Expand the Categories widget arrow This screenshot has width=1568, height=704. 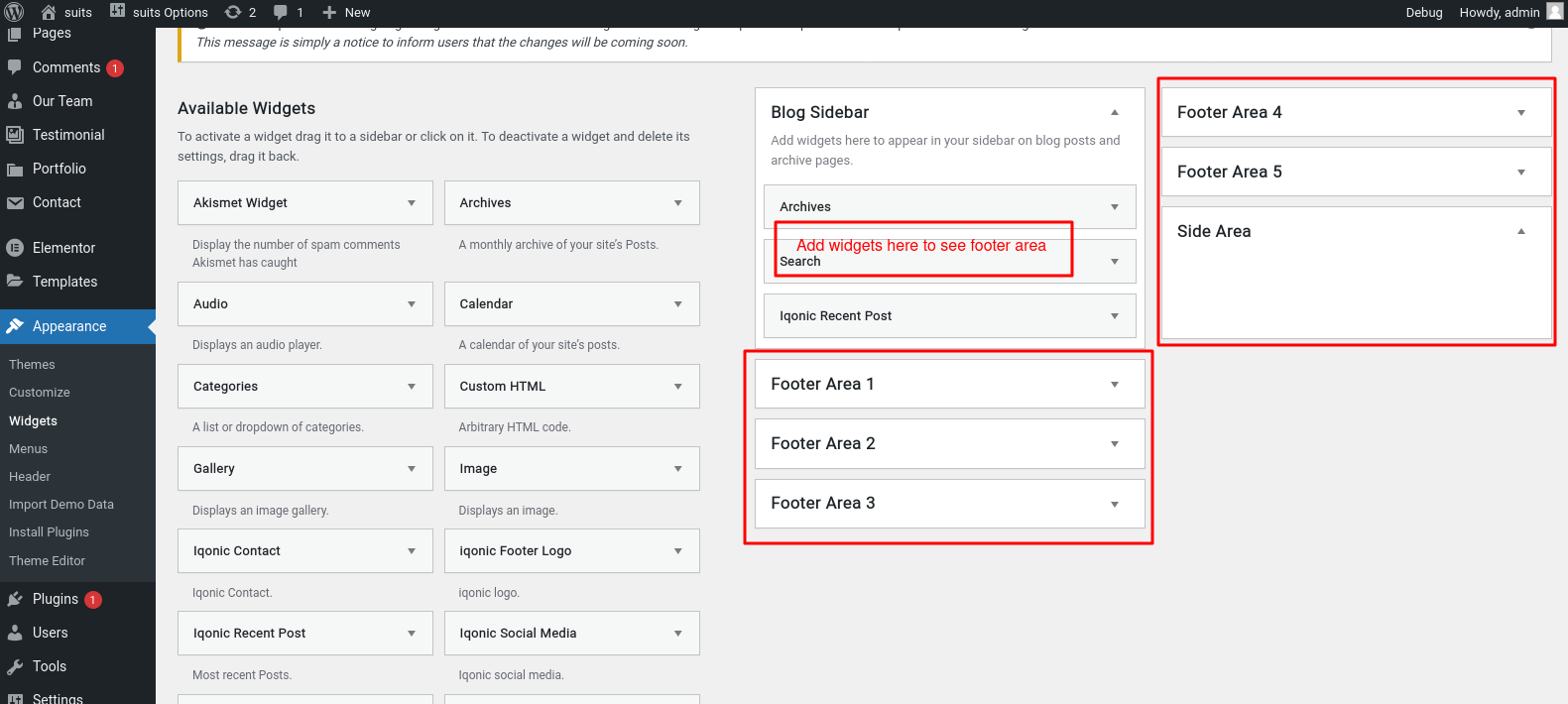point(412,387)
